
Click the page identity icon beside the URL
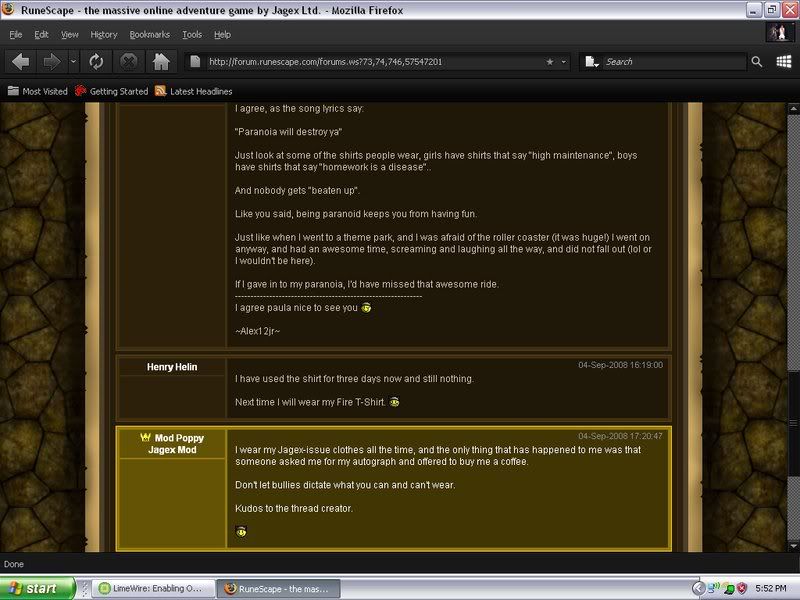(x=195, y=62)
